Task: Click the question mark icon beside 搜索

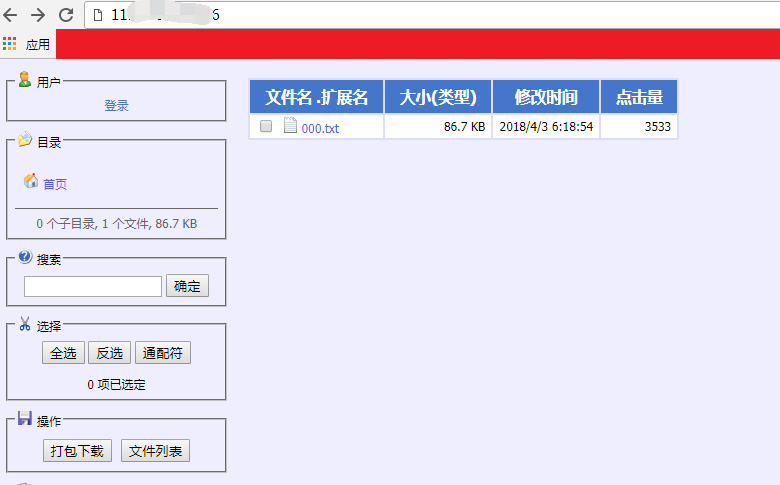Action: pyautogui.click(x=25, y=257)
